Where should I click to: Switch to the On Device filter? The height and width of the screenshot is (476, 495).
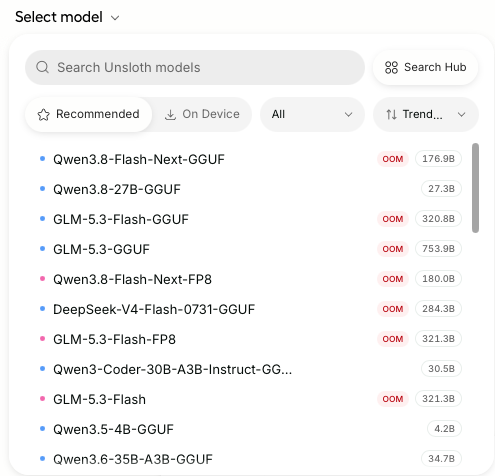click(202, 114)
